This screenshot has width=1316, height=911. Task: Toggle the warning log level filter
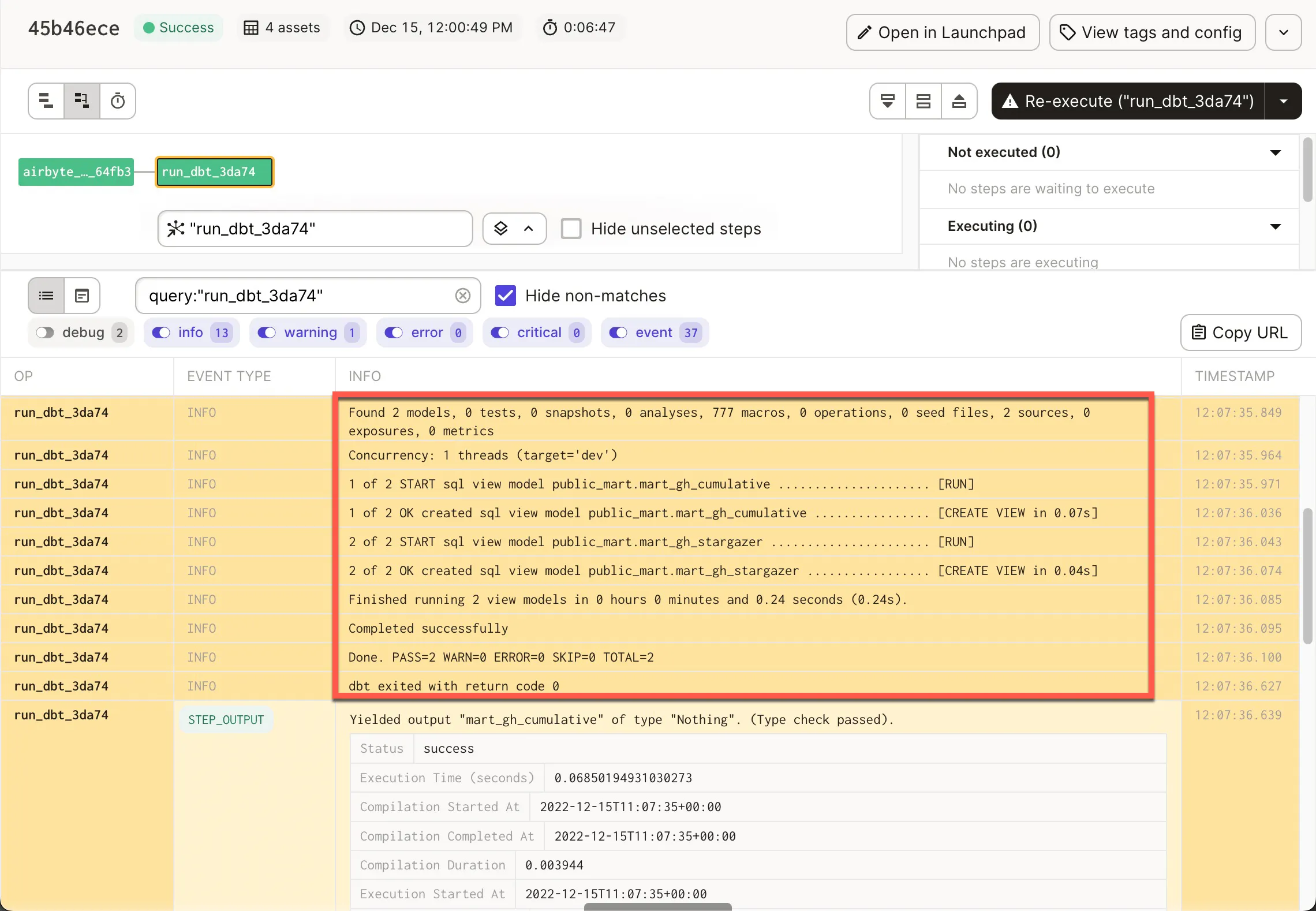tap(267, 333)
